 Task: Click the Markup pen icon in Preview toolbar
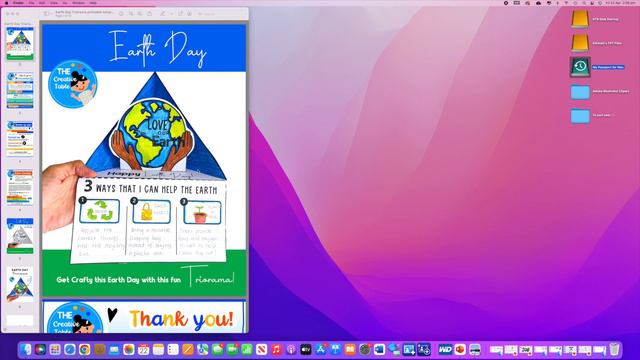163,13
